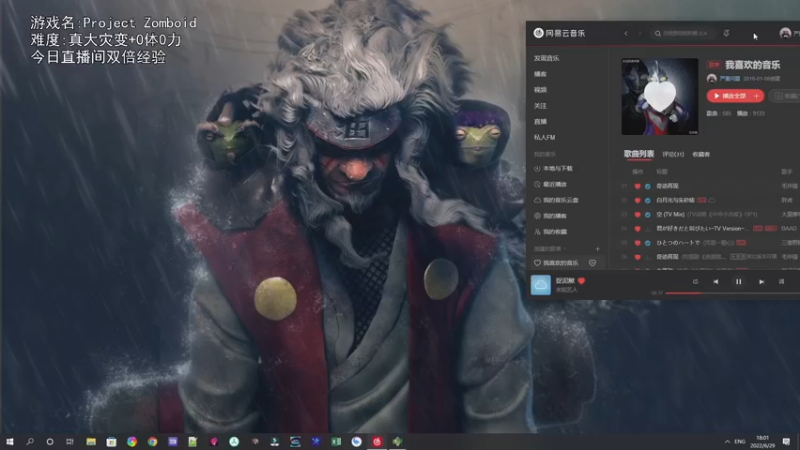Toggle the heart on the now-playing song
This screenshot has width=800, height=450.
pyautogui.click(x=581, y=281)
